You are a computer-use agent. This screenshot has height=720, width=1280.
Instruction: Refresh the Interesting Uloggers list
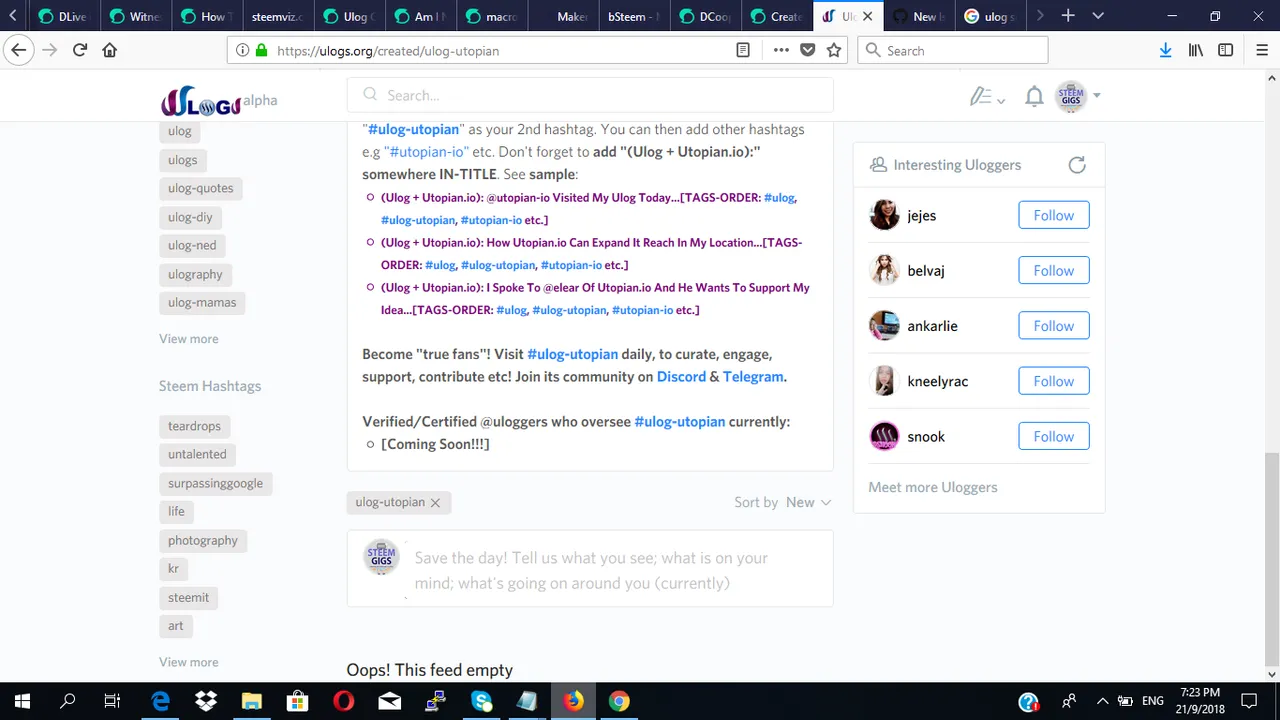(1077, 165)
